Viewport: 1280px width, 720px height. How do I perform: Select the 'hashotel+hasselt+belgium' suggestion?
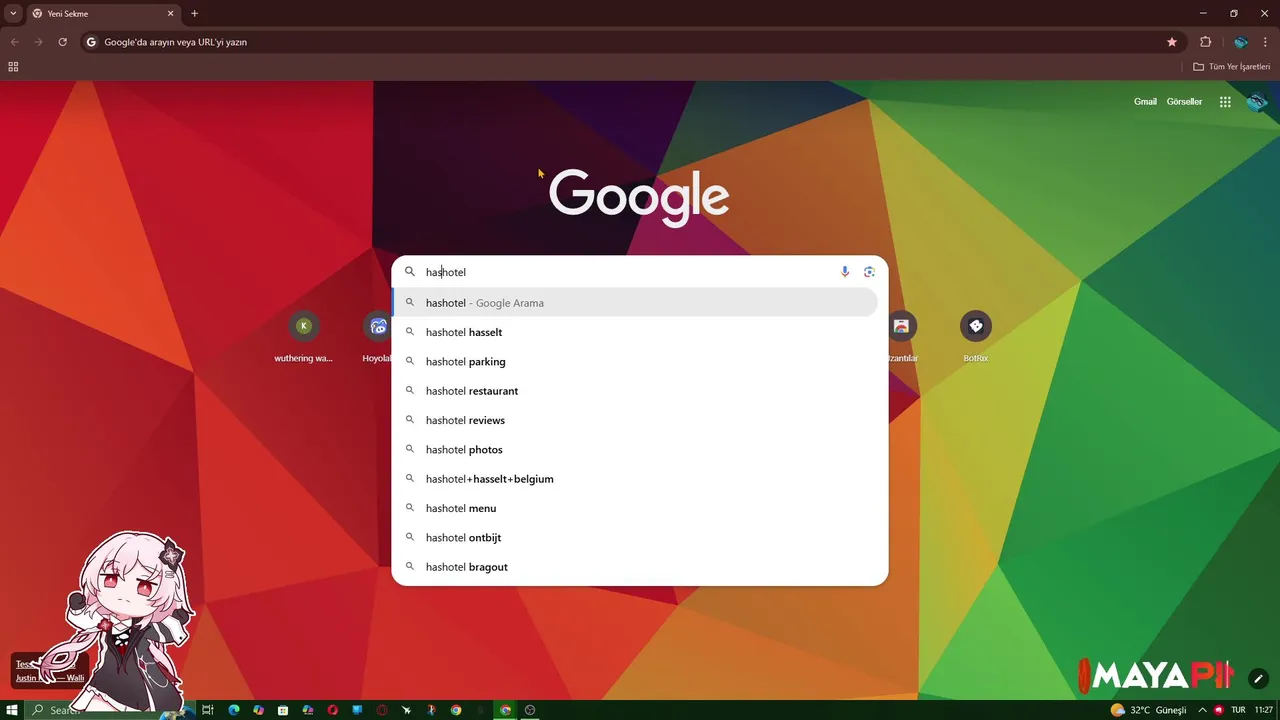click(x=635, y=479)
